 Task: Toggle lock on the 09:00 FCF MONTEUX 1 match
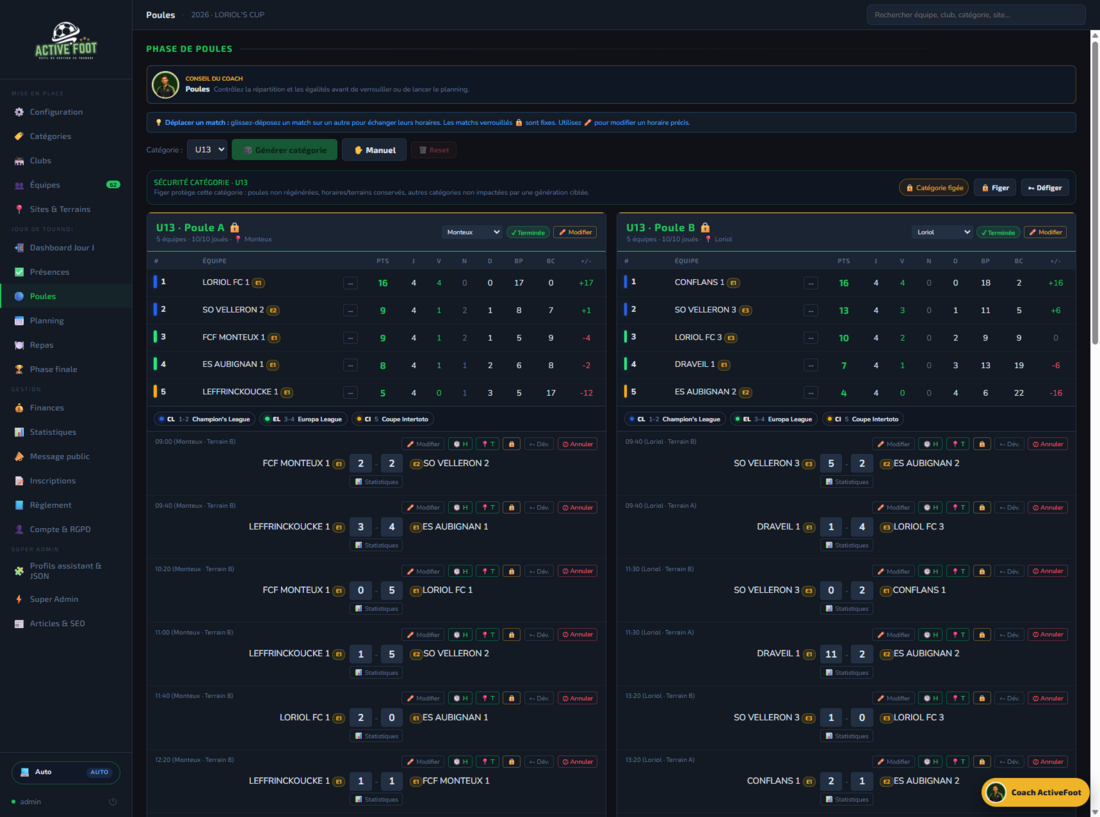[511, 444]
